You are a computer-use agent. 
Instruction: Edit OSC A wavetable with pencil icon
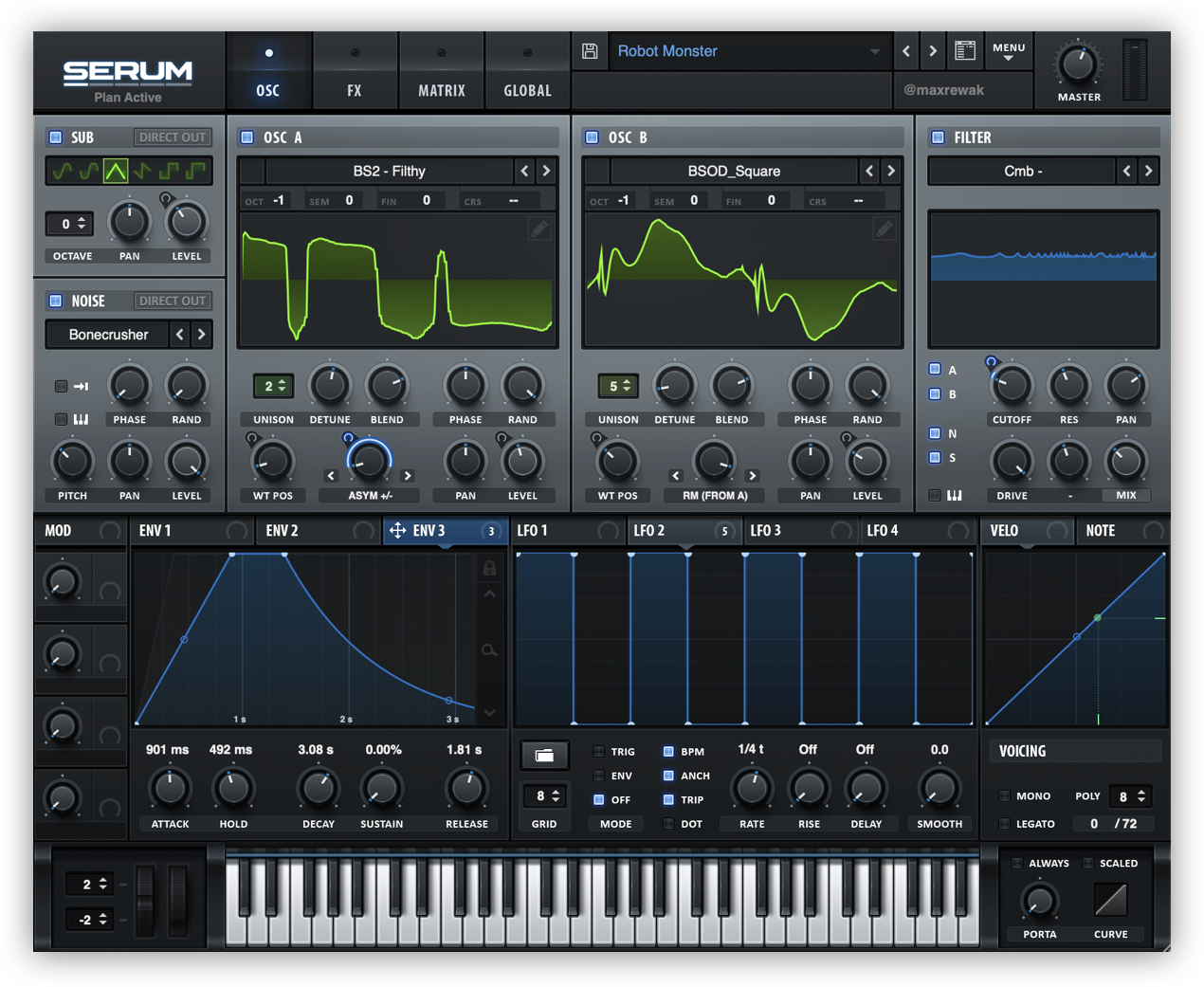point(538,228)
